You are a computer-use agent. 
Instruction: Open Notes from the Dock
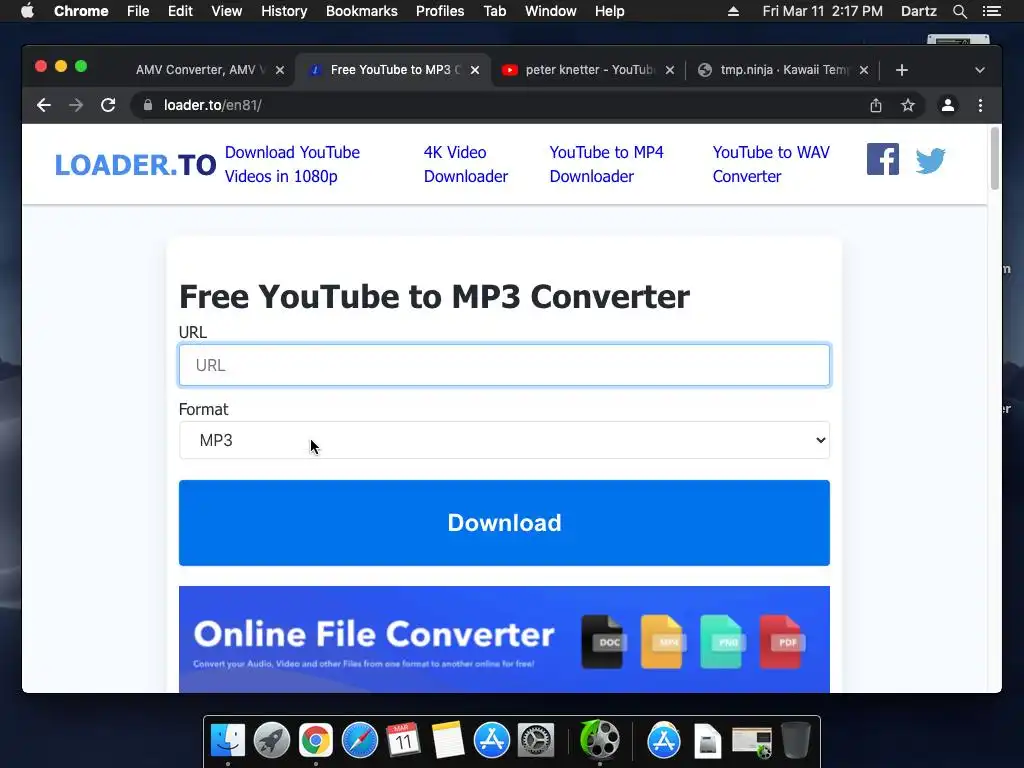[447, 740]
